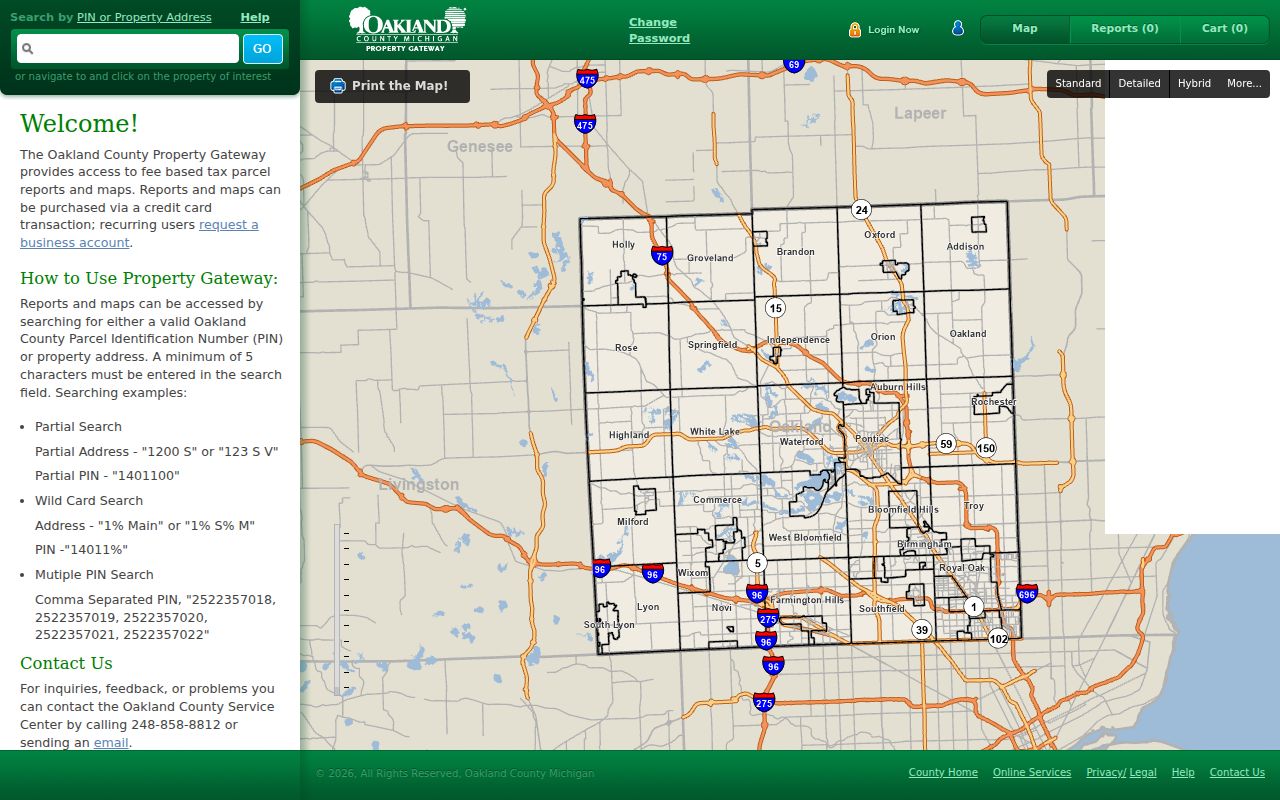Click the Waterford label on the map
Image resolution: width=1280 pixels, height=800 pixels.
(801, 442)
